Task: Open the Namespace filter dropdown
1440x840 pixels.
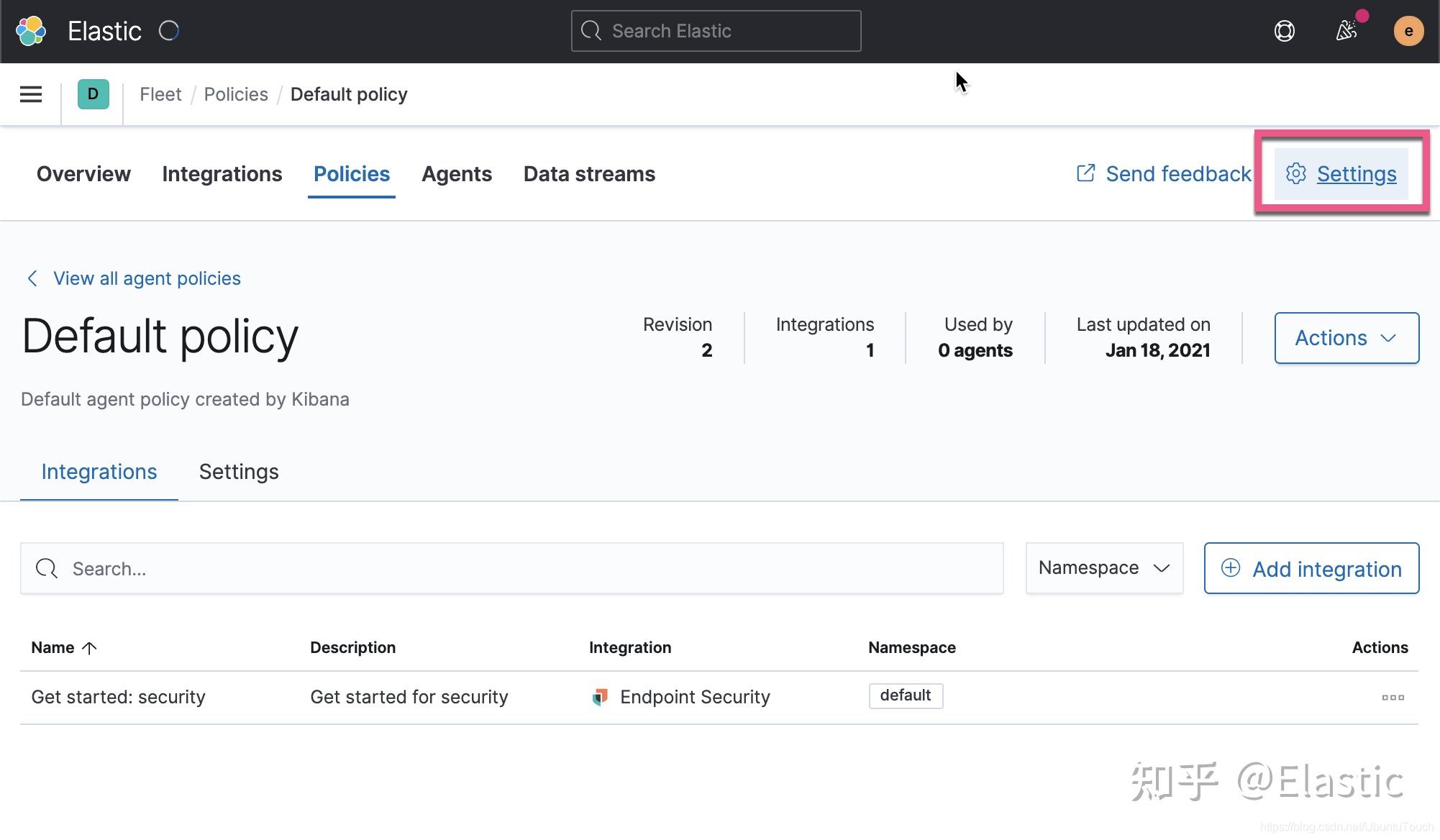Action: click(1104, 567)
